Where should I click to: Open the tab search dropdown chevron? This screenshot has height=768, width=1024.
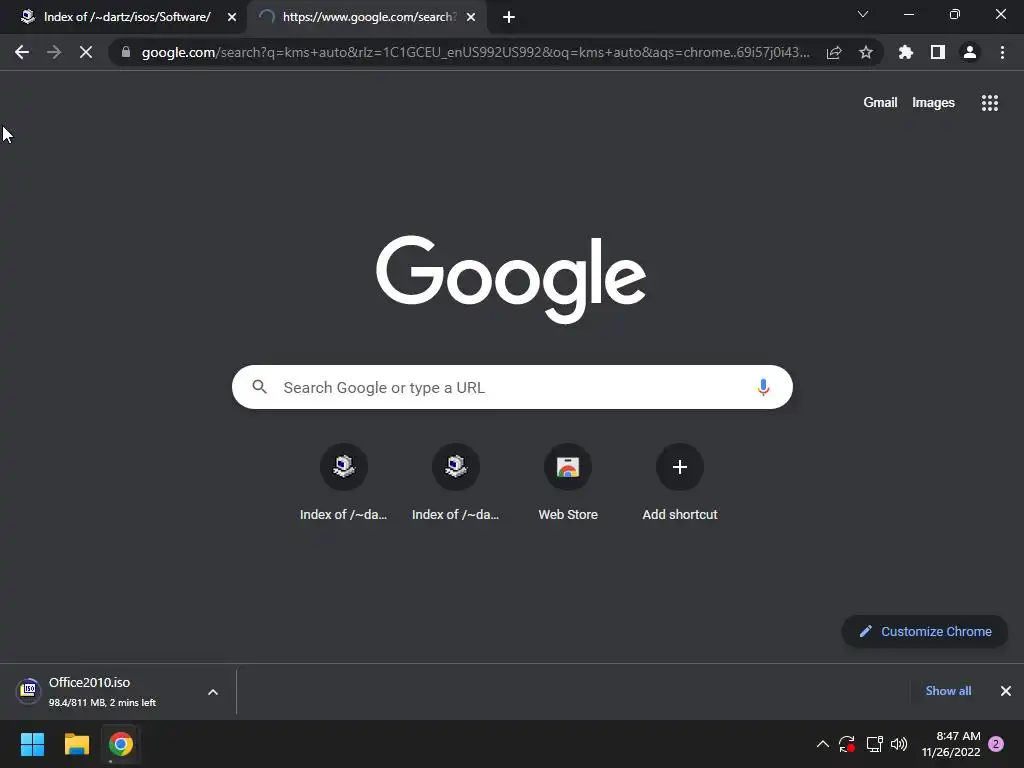863,14
